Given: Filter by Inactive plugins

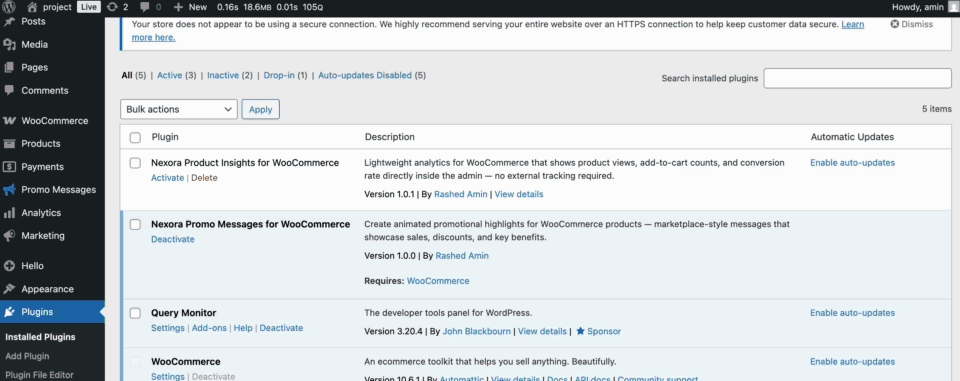Looking at the screenshot, I should click(x=223, y=75).
